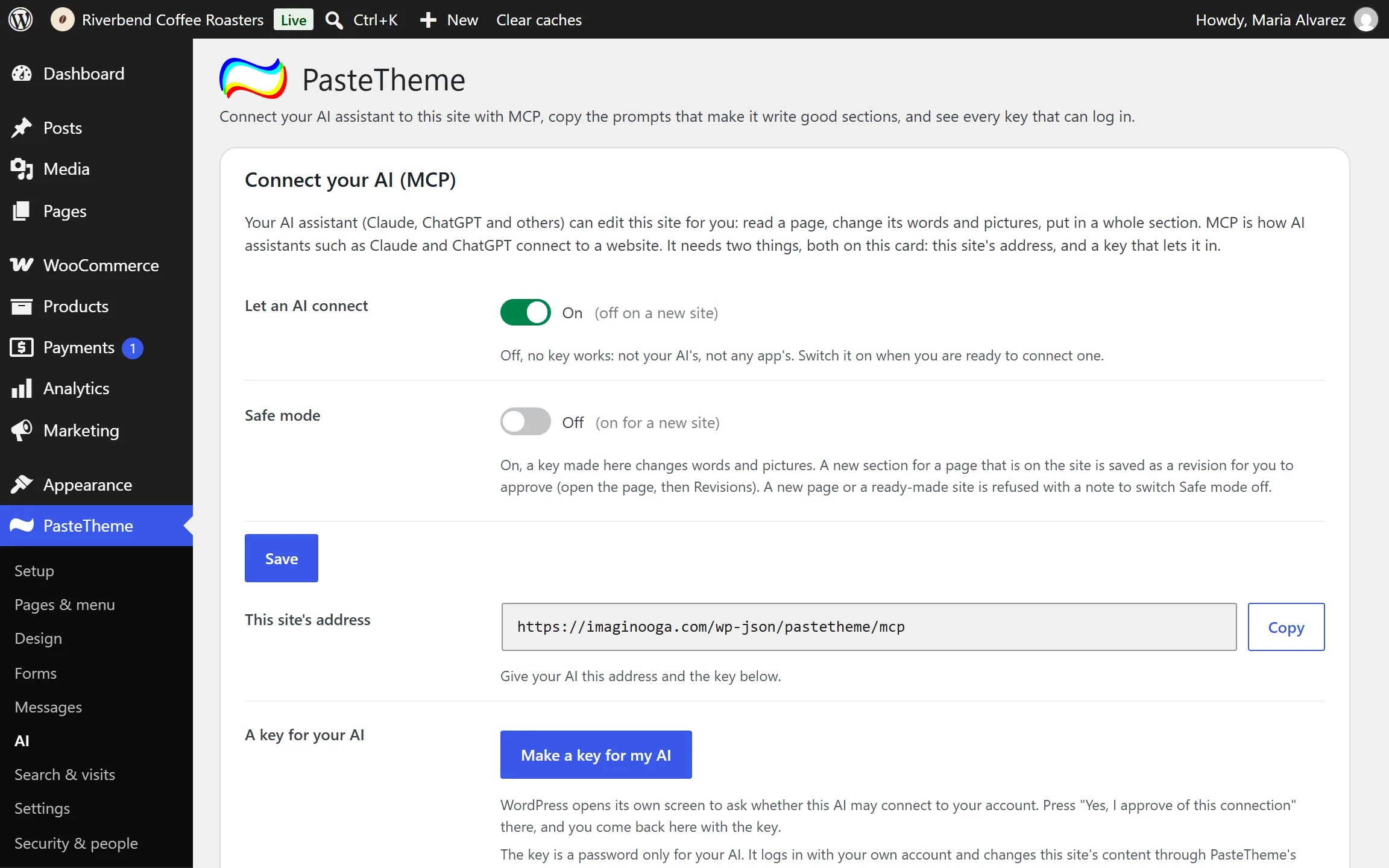The height and width of the screenshot is (868, 1389).
Task: Copy the site's MCP address
Action: click(x=1286, y=627)
